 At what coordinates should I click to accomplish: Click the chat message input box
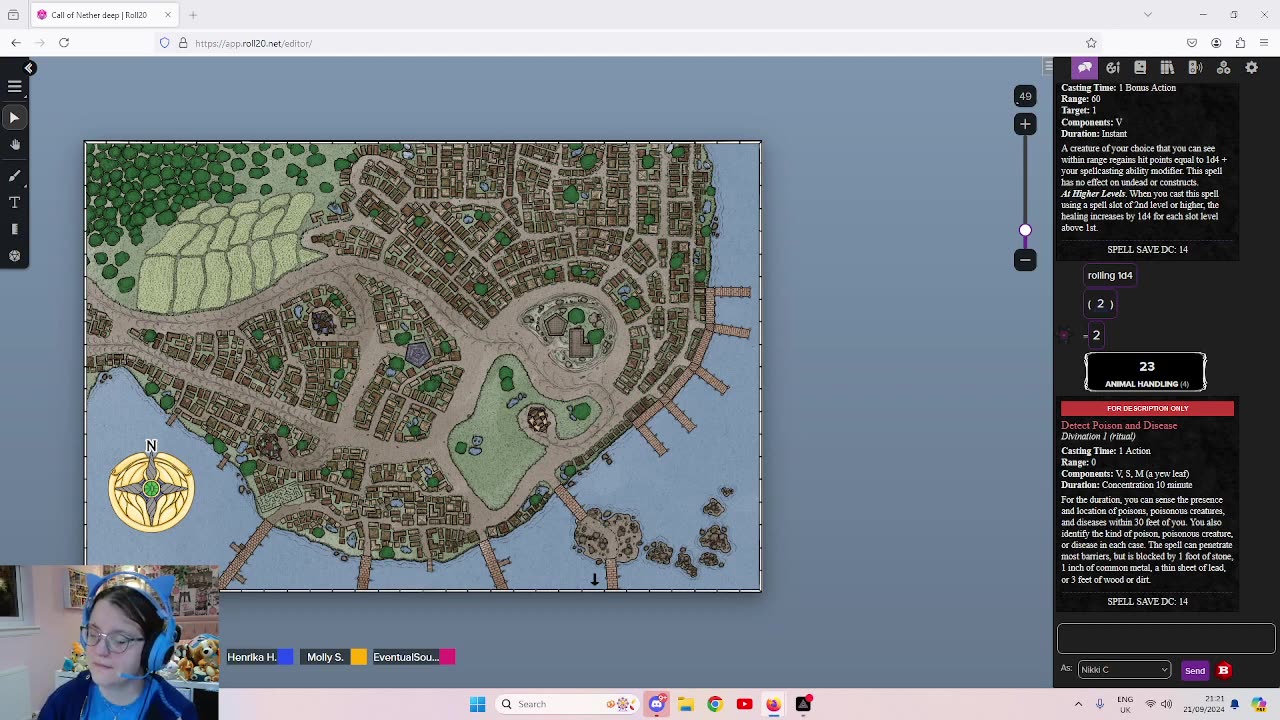(1166, 638)
